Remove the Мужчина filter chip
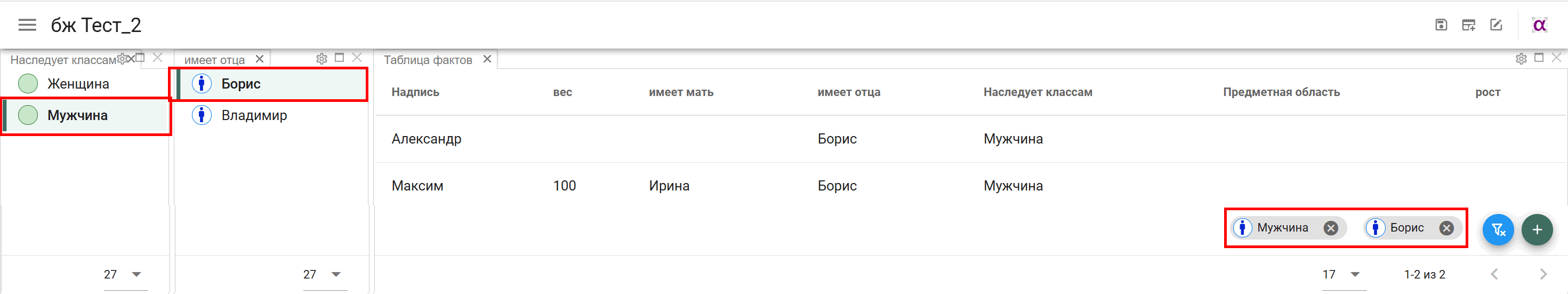The image size is (1568, 294). (x=1331, y=228)
